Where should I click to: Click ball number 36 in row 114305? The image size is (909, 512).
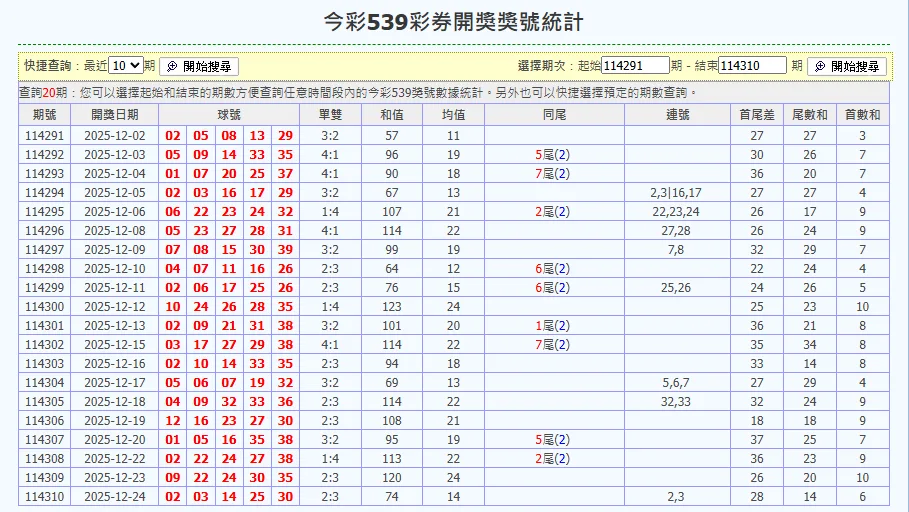pos(285,402)
